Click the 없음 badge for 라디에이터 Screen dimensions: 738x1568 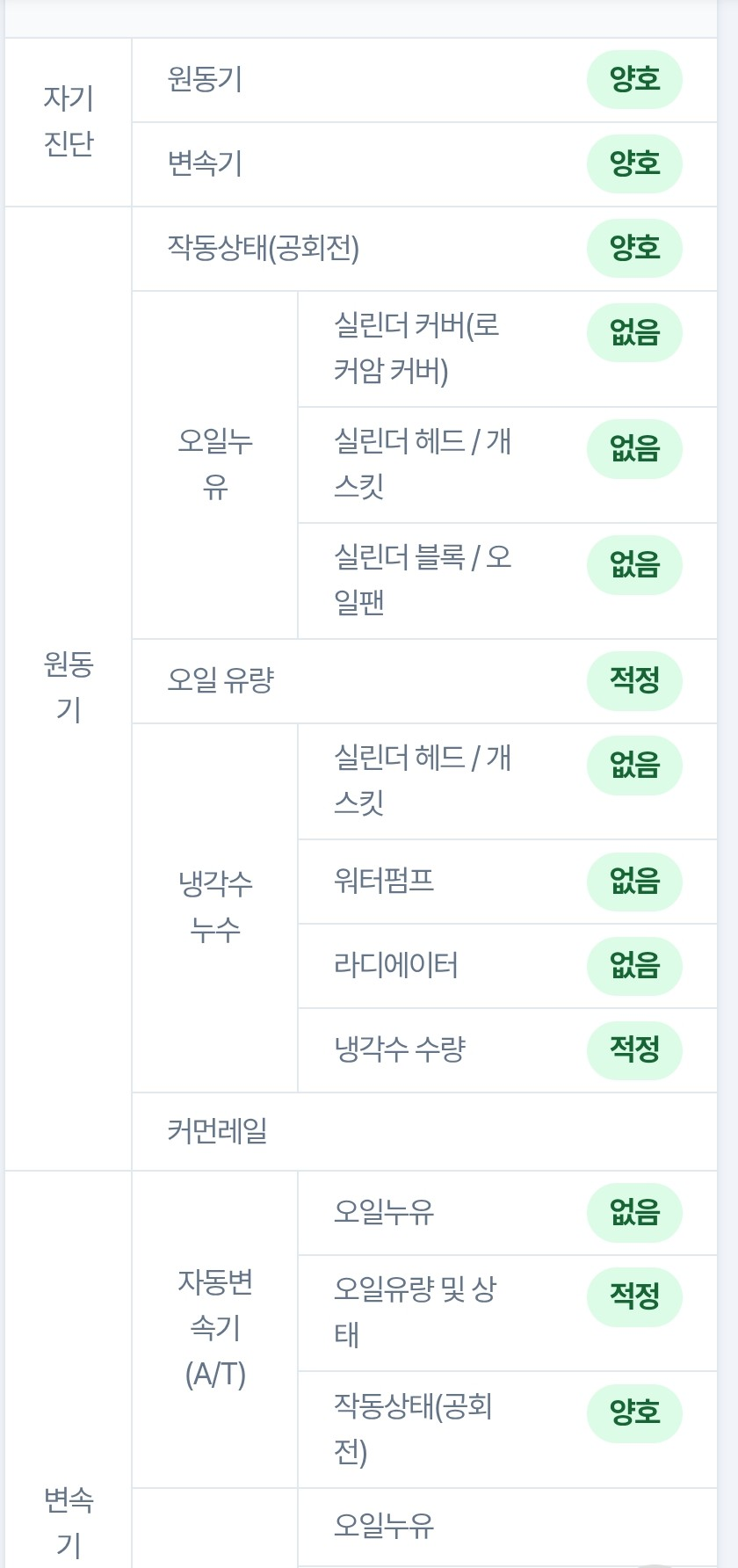point(634,965)
